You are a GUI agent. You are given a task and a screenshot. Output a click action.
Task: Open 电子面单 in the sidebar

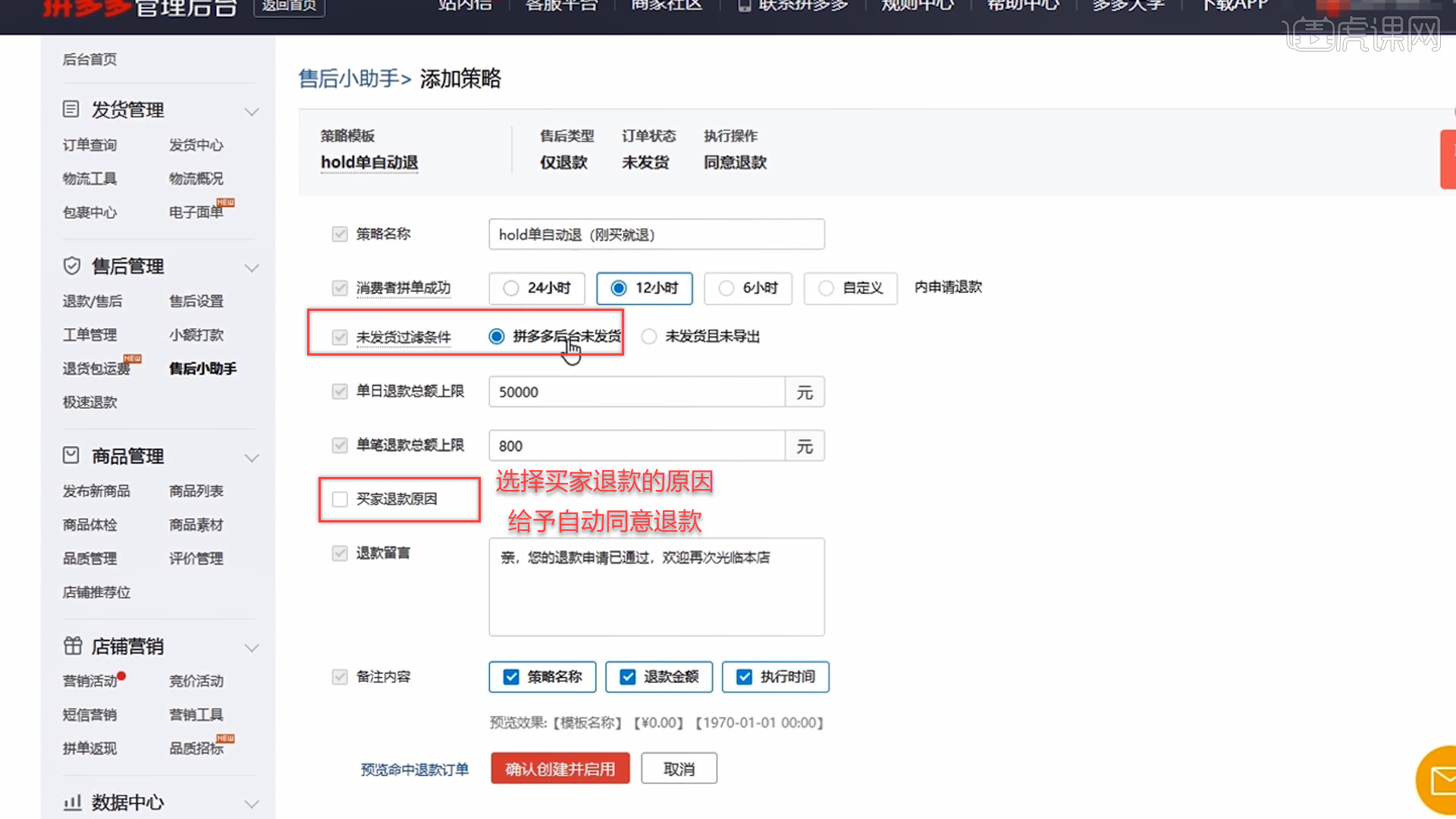click(196, 212)
